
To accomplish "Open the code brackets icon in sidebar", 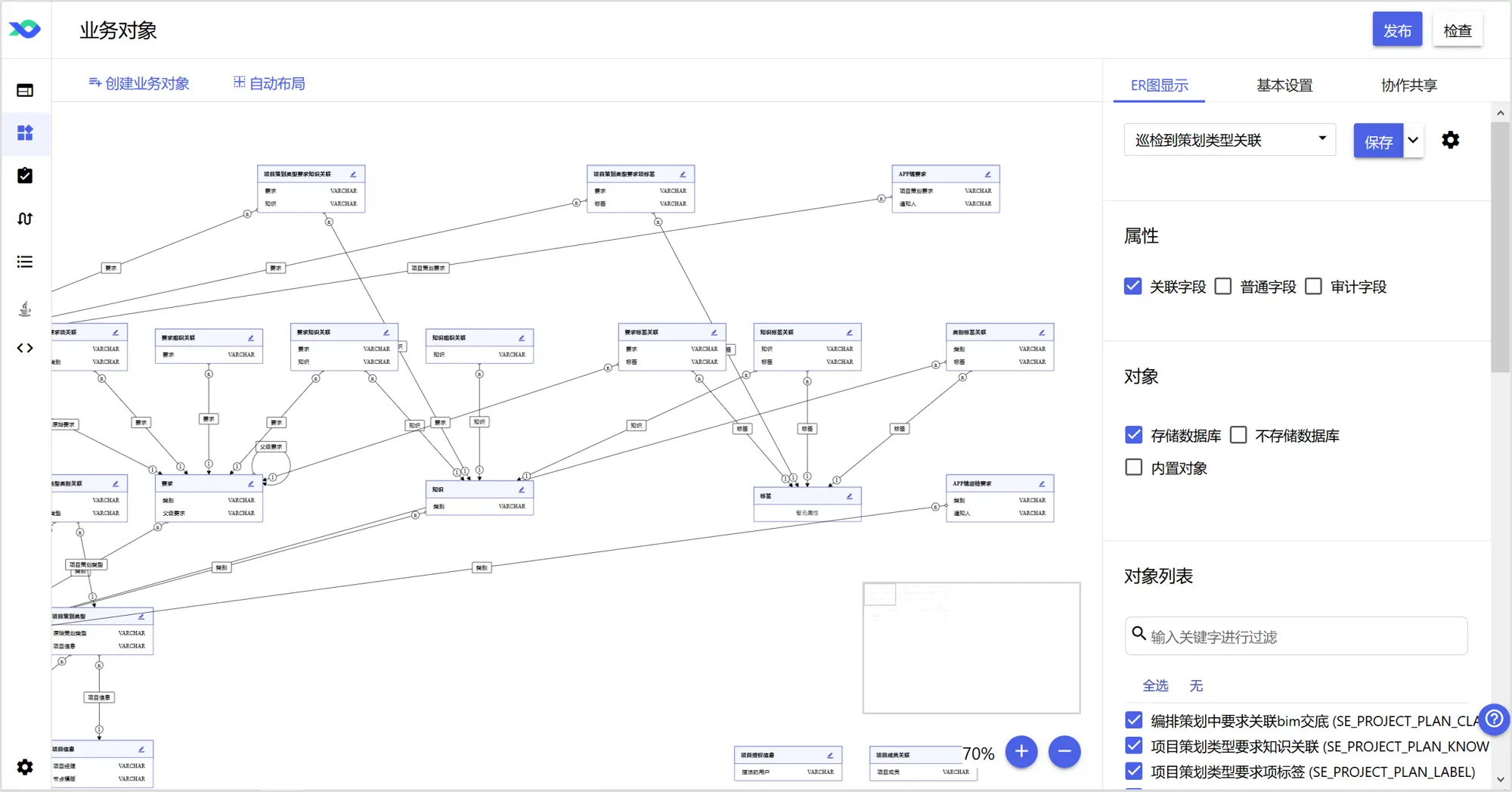I will pos(25,348).
